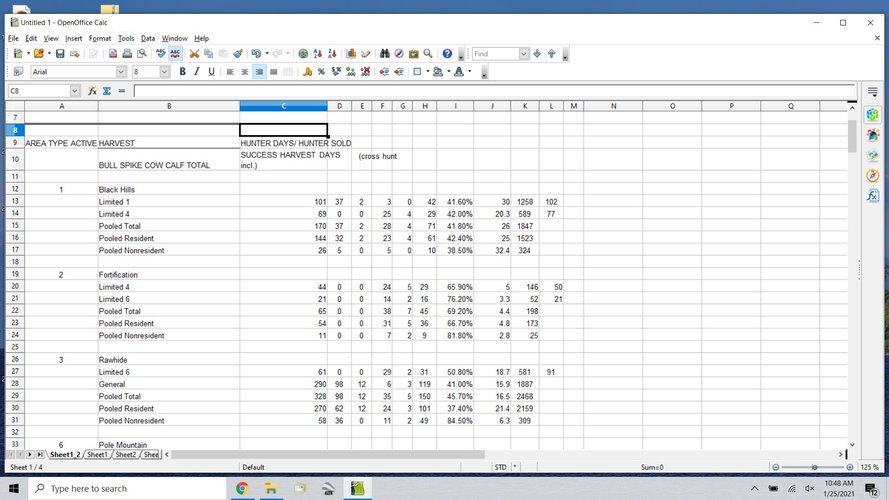
Task: Open the Format menu
Action: (x=100, y=38)
